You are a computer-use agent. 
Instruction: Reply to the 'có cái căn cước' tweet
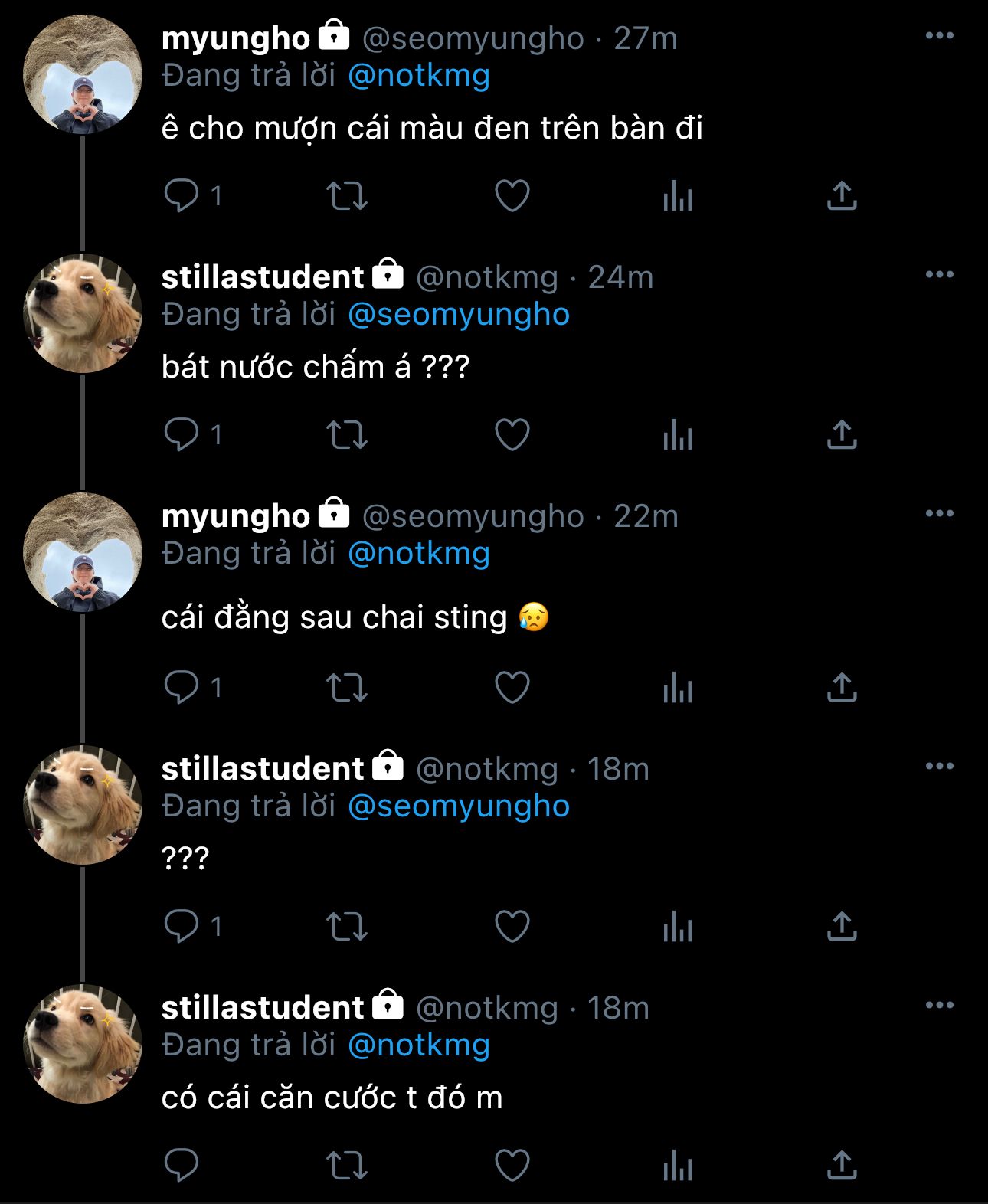182,1166
